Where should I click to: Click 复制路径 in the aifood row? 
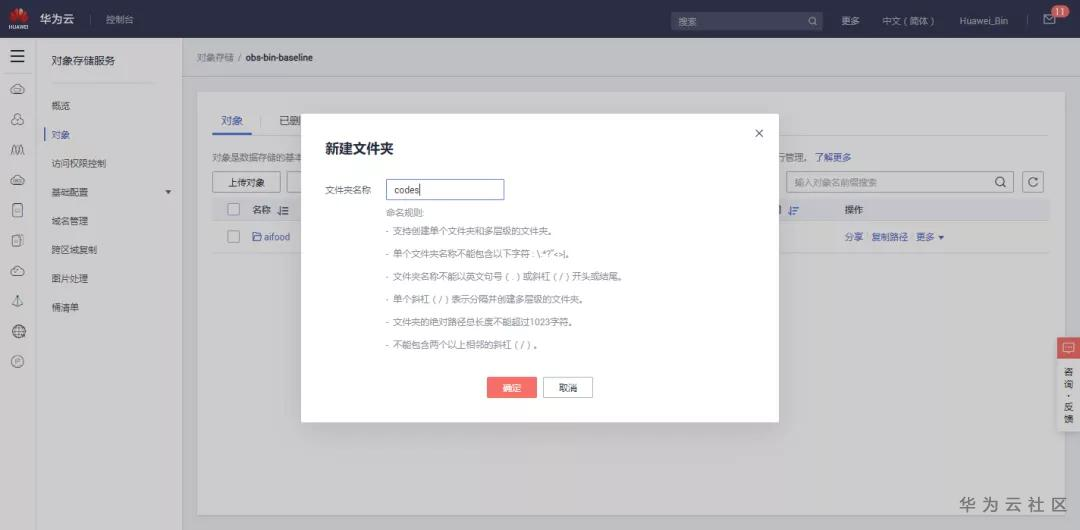pos(889,237)
